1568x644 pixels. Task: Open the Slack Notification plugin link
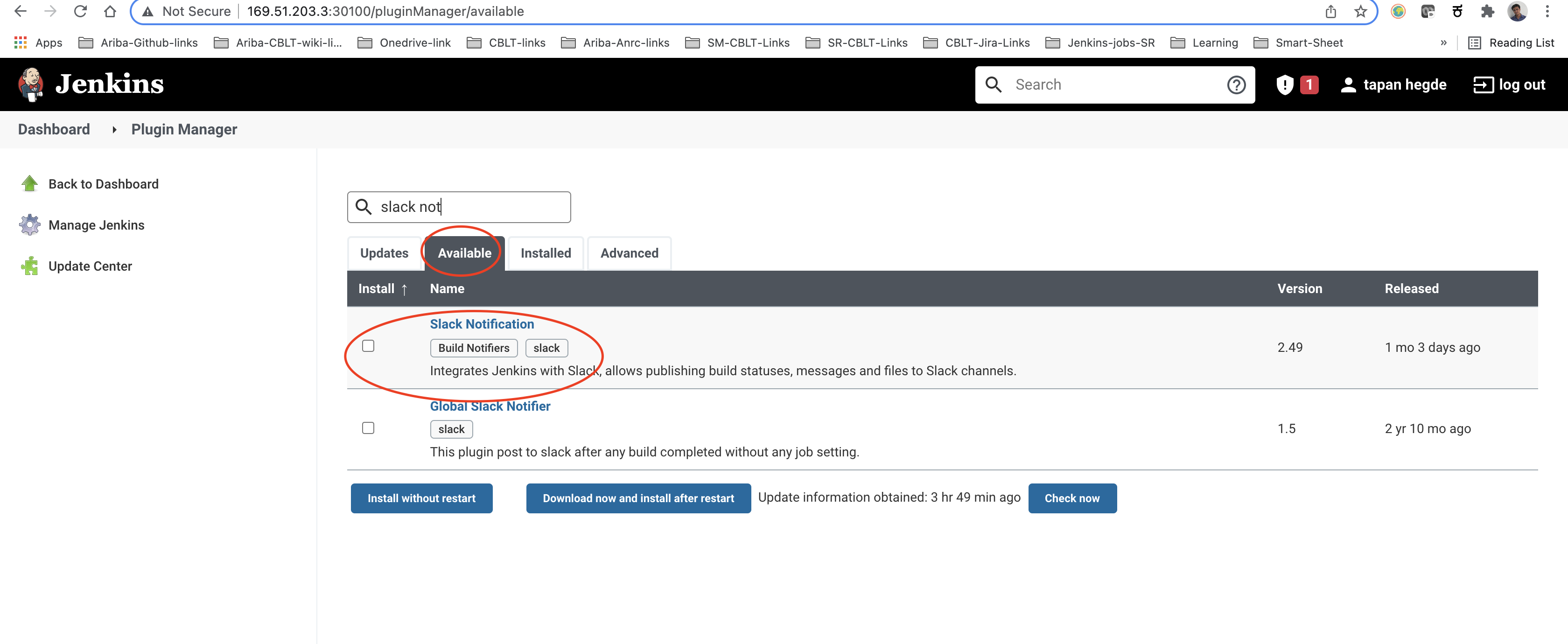coord(482,324)
